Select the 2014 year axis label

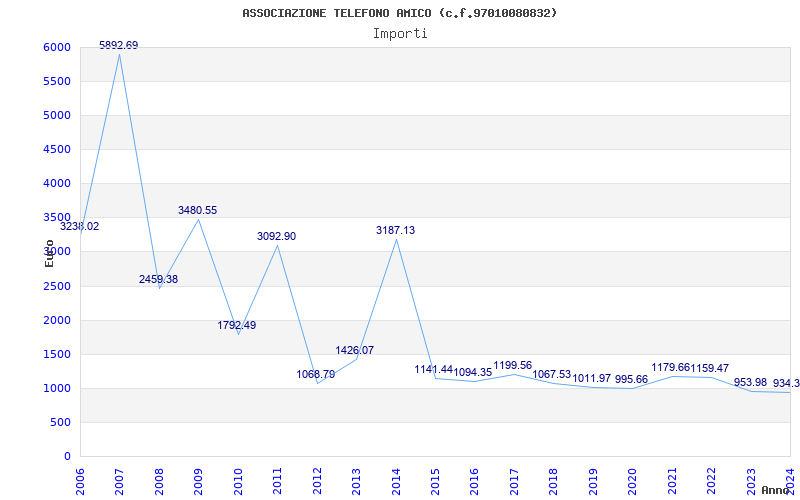coord(395,481)
